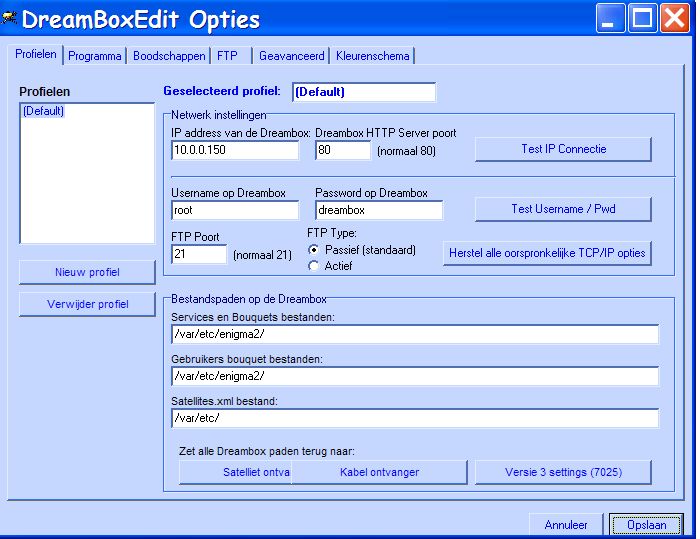Image resolution: width=700 pixels, height=539 pixels.
Task: Click the FTP Poort field
Action: point(199,254)
